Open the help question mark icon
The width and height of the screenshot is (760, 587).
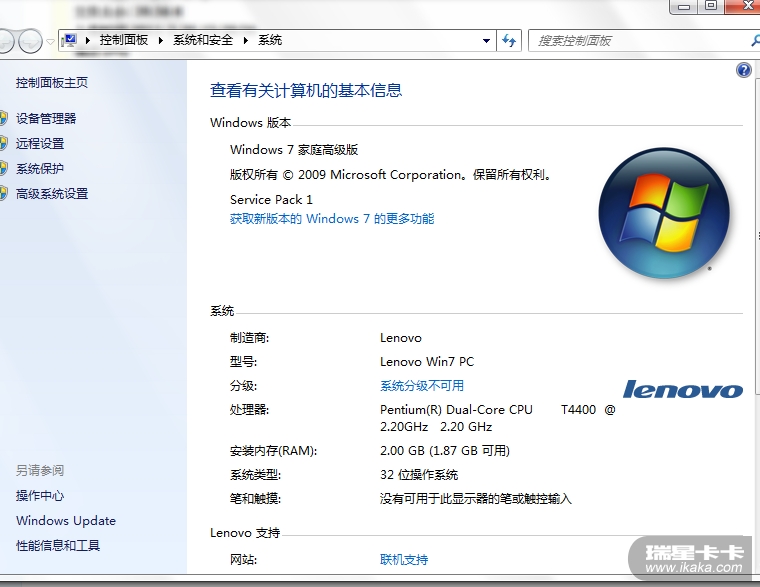[x=744, y=70]
